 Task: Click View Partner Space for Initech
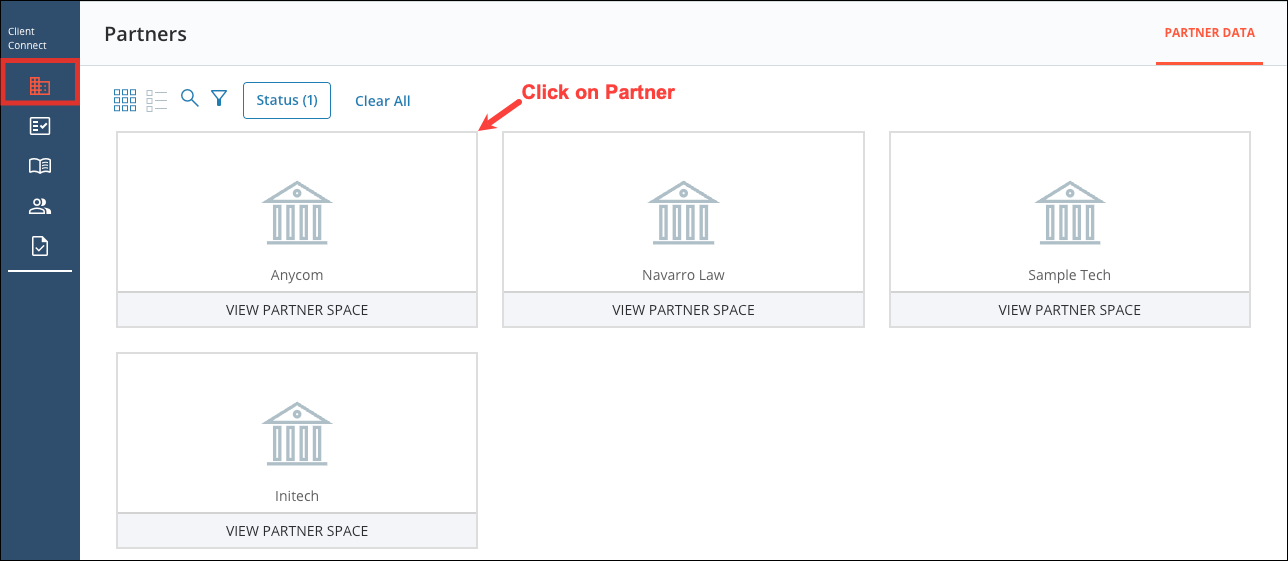pyautogui.click(x=297, y=531)
